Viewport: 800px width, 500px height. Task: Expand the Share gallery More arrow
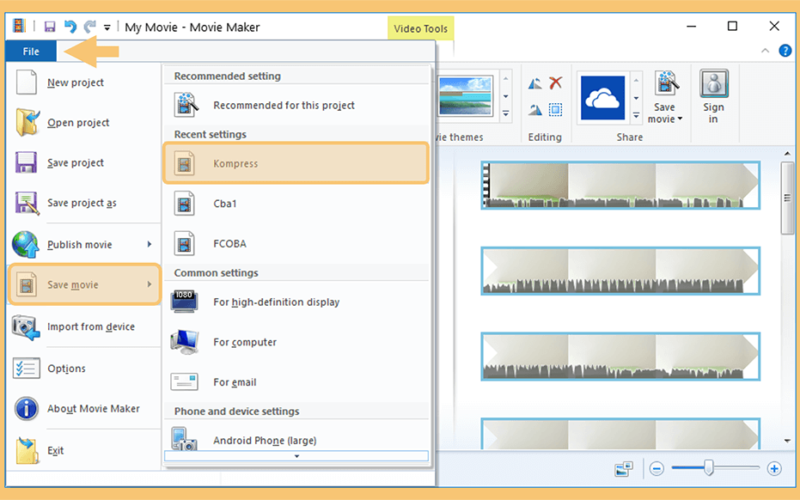636,115
